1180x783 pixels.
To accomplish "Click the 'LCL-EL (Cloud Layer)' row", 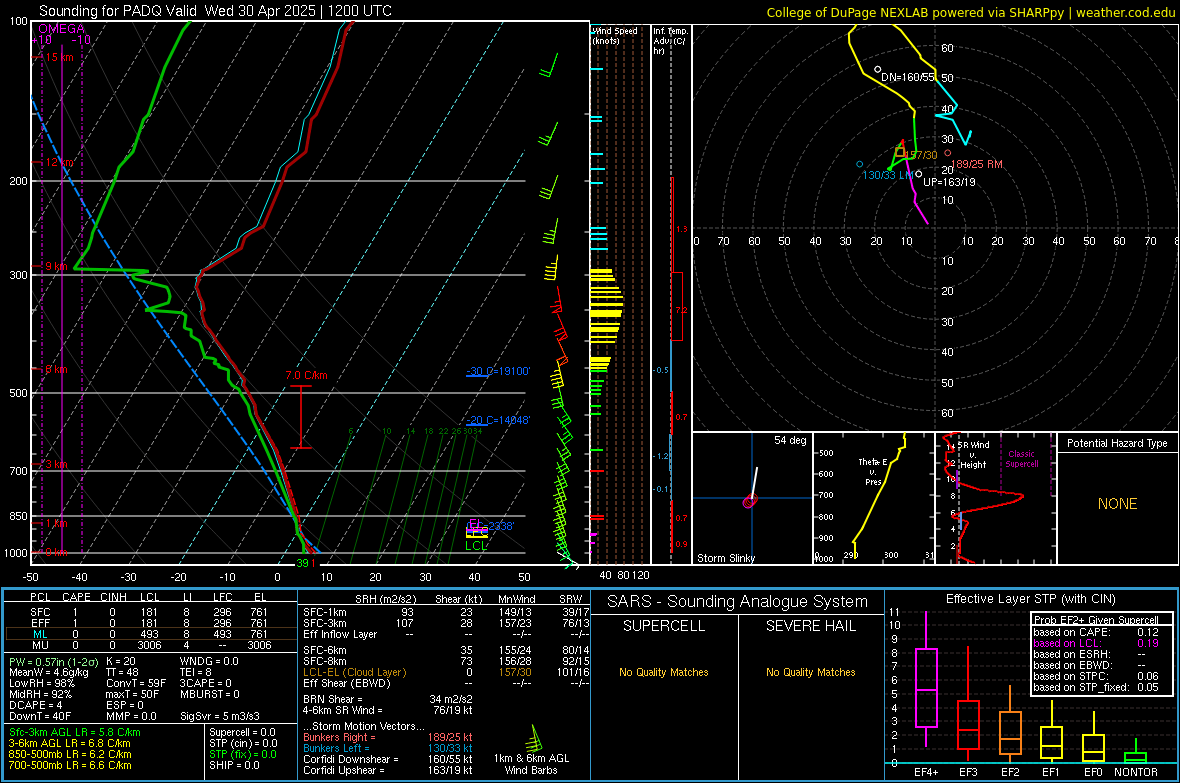I will tap(446, 672).
